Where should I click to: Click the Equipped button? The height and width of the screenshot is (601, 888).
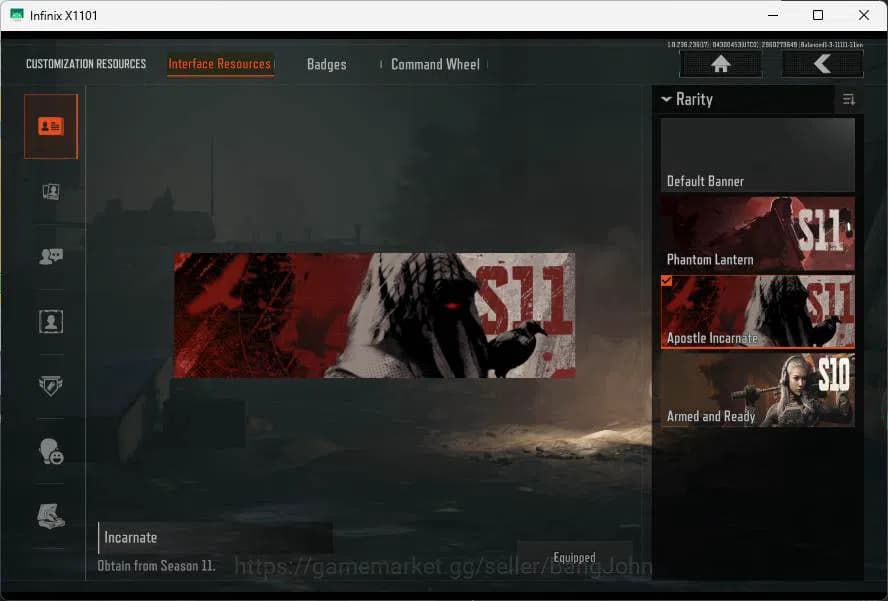point(574,558)
